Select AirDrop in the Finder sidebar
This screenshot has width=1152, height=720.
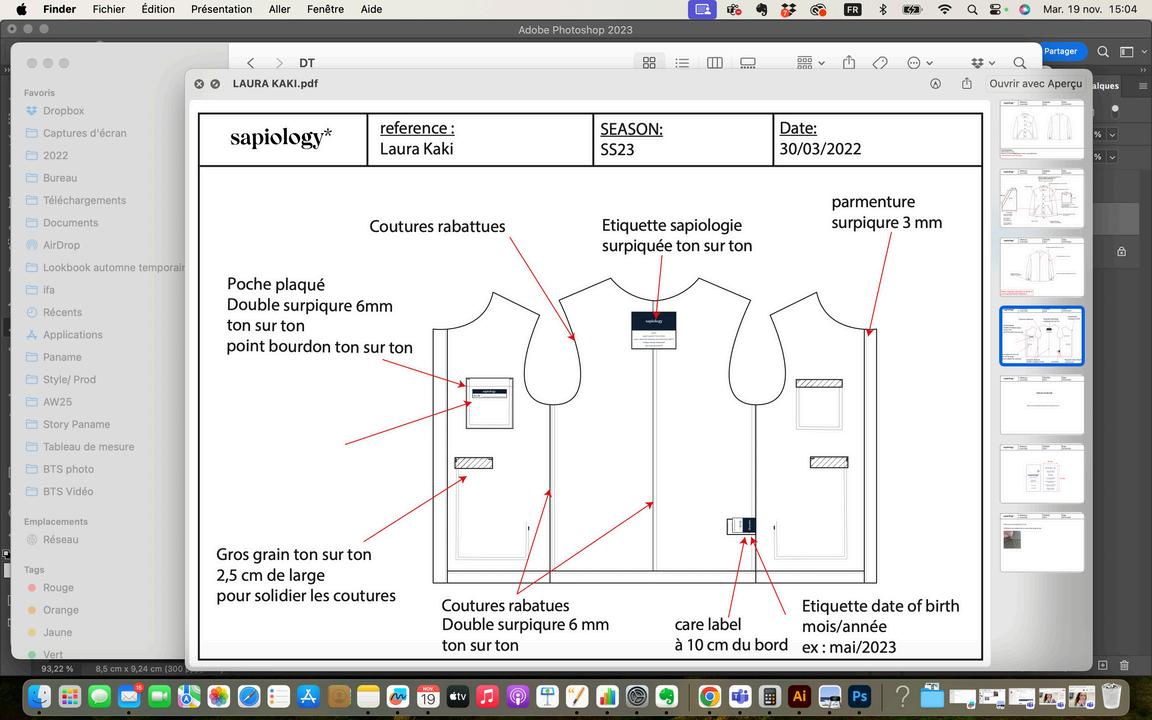pos(62,245)
